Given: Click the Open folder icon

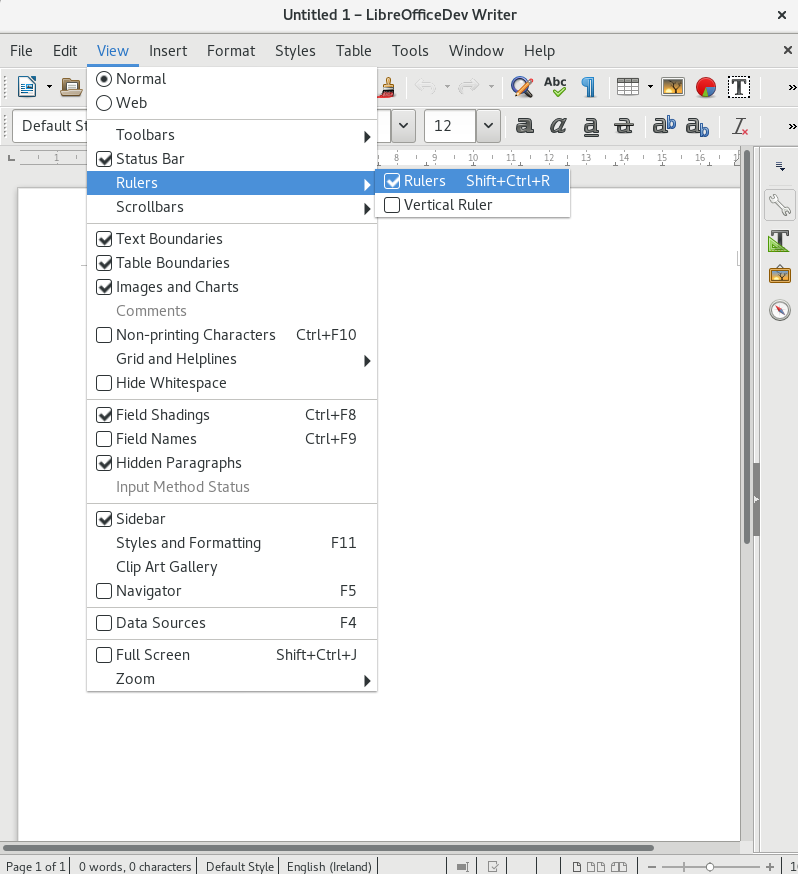Looking at the screenshot, I should (x=71, y=86).
